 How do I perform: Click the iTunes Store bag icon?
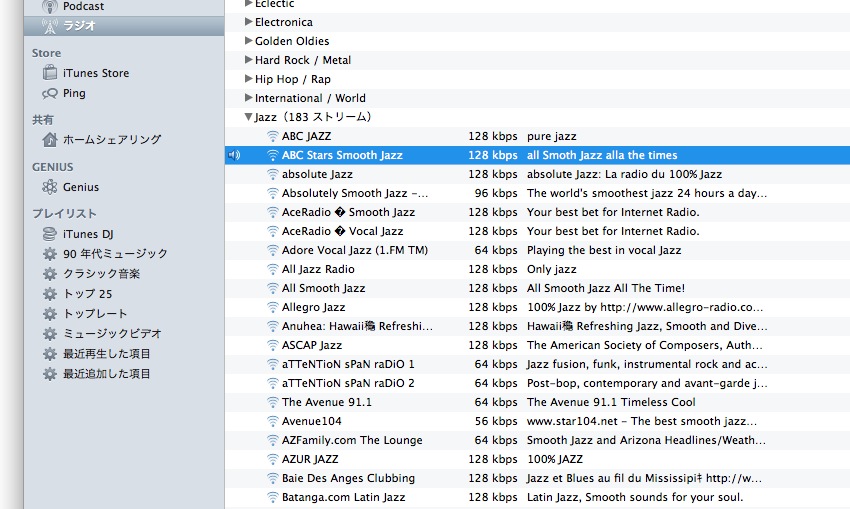pyautogui.click(x=50, y=72)
